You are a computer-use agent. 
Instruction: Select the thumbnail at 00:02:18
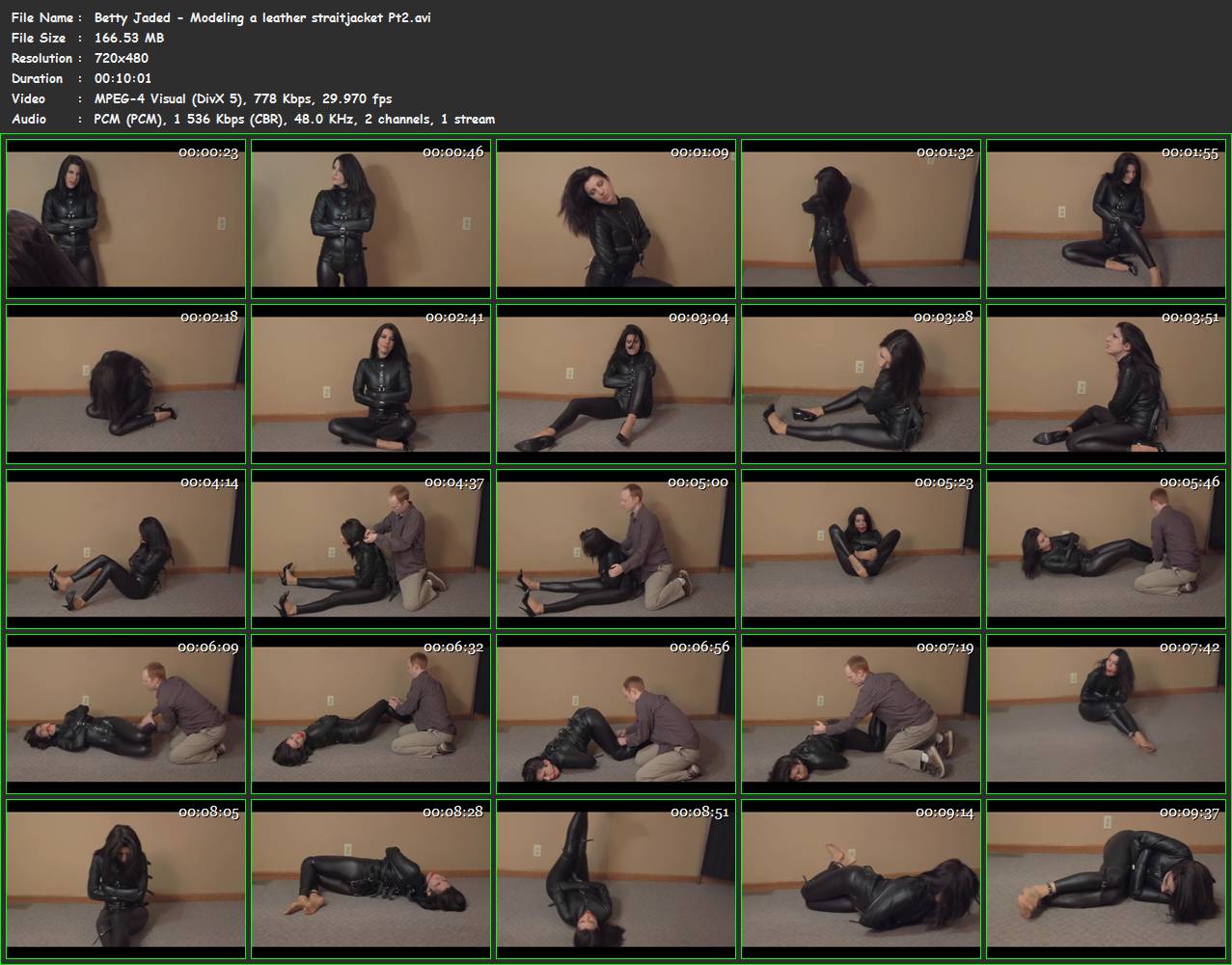(x=125, y=384)
